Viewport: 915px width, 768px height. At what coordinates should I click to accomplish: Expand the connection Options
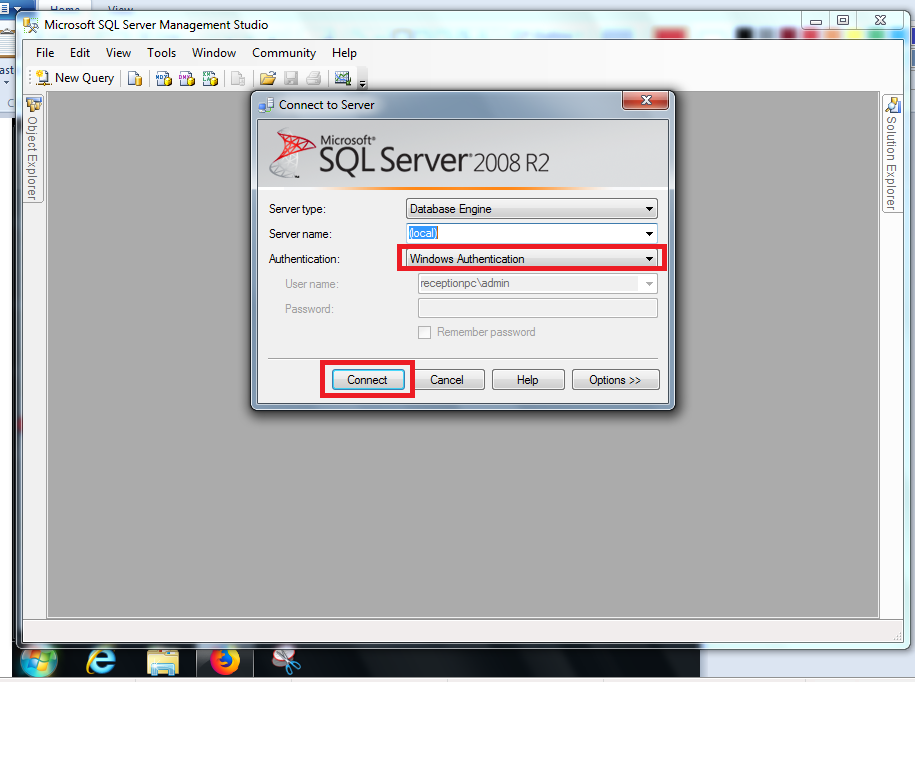point(615,379)
